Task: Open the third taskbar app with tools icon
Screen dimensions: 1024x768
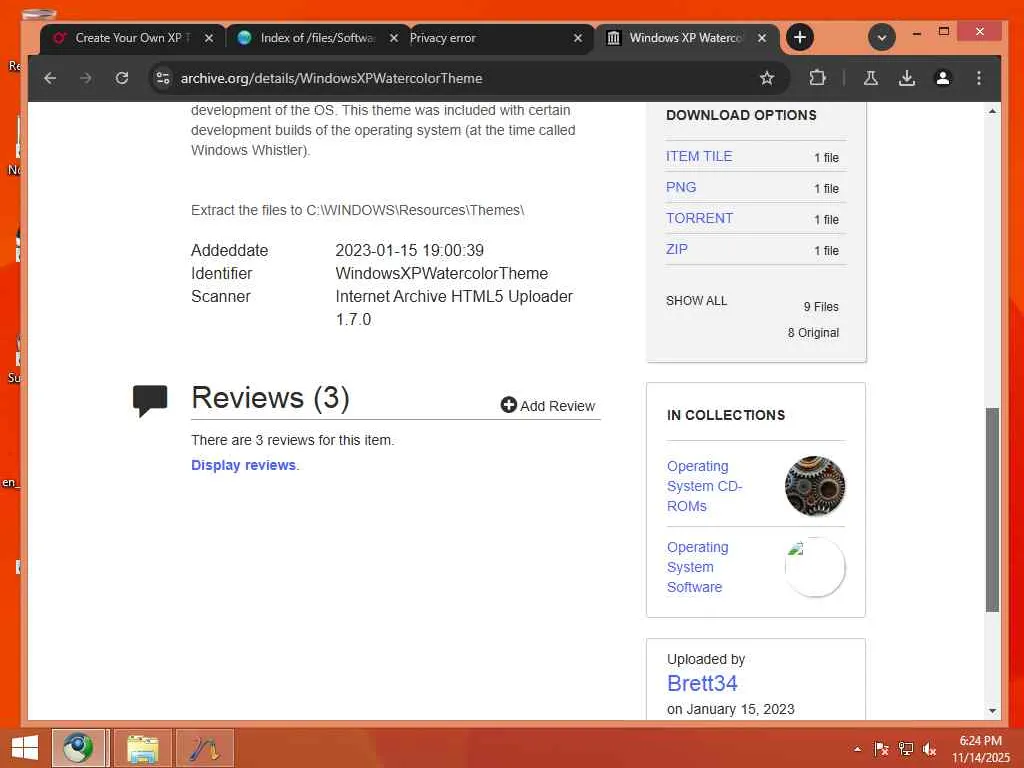Action: click(204, 748)
